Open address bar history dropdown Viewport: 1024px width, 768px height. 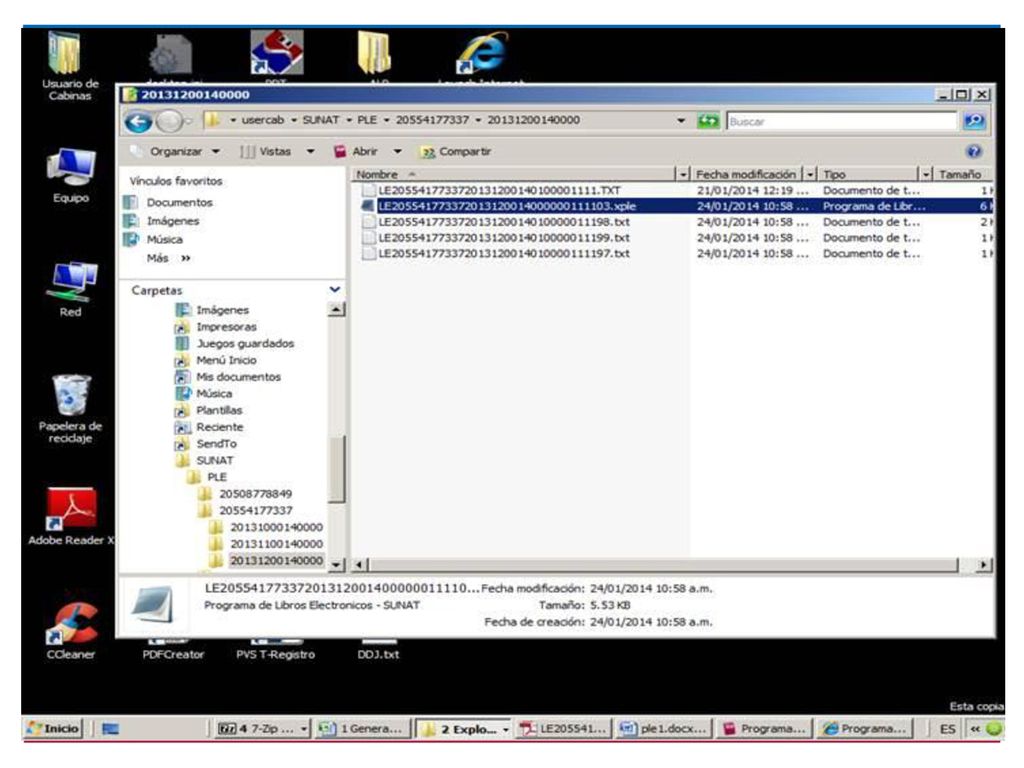[681, 121]
